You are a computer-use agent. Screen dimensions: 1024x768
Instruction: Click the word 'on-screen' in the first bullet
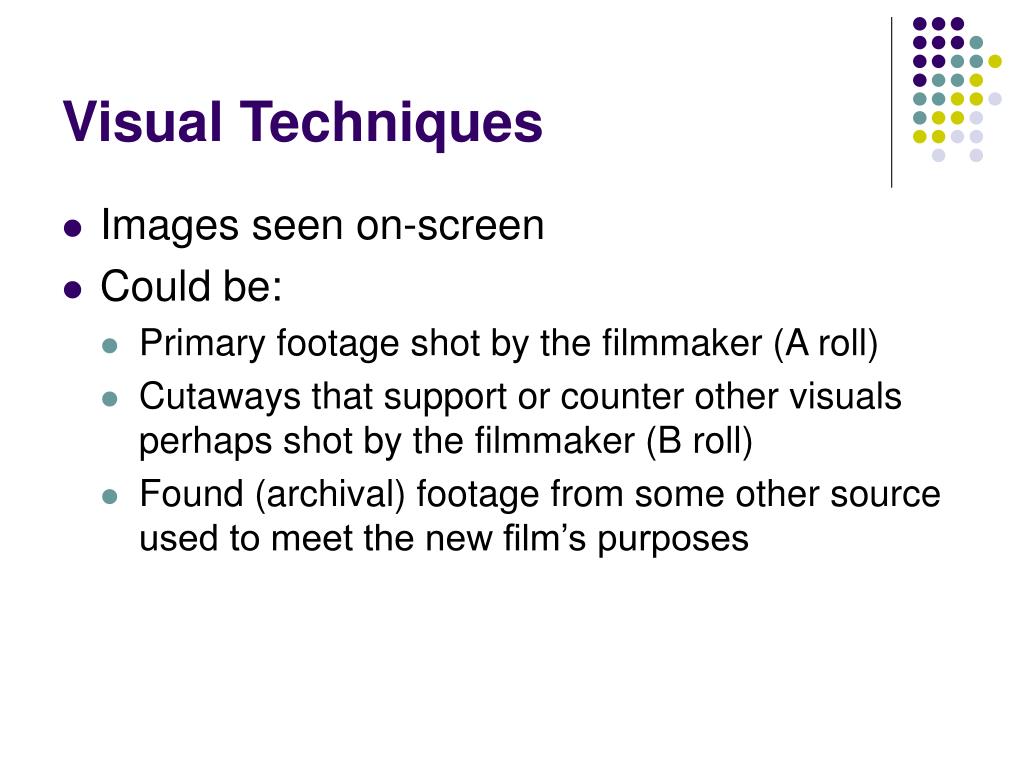(450, 226)
